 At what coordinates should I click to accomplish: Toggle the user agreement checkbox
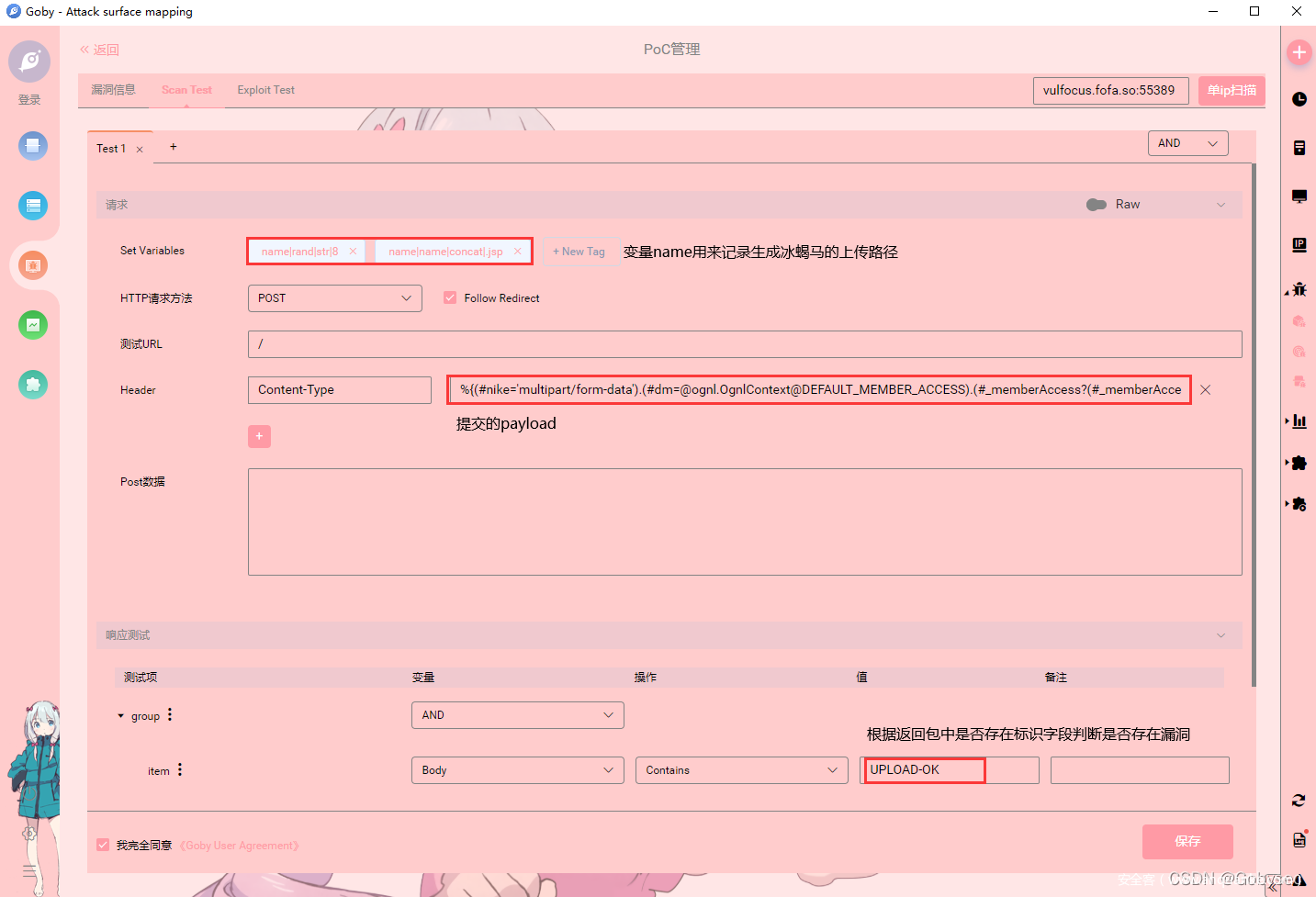[103, 845]
